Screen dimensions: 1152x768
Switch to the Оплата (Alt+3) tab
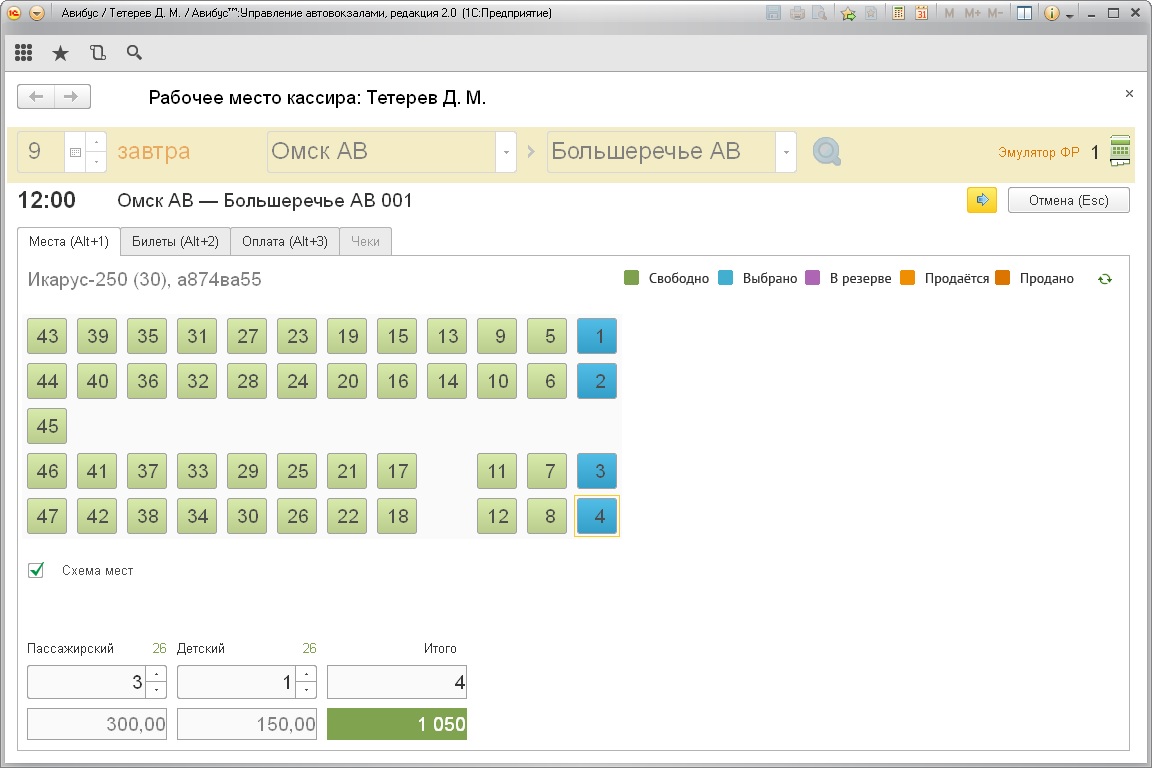[x=285, y=241]
